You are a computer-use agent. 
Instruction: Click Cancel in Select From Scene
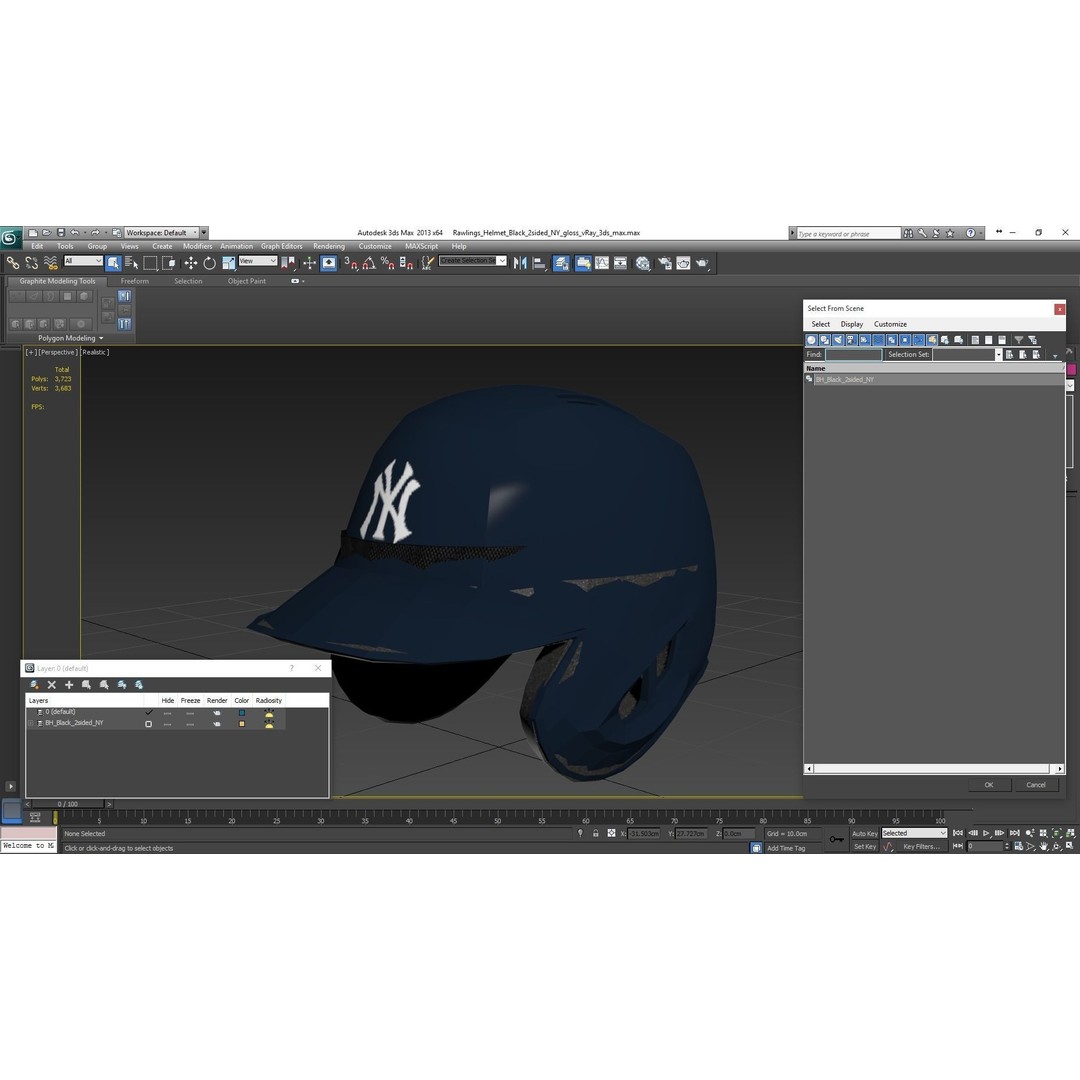1035,785
